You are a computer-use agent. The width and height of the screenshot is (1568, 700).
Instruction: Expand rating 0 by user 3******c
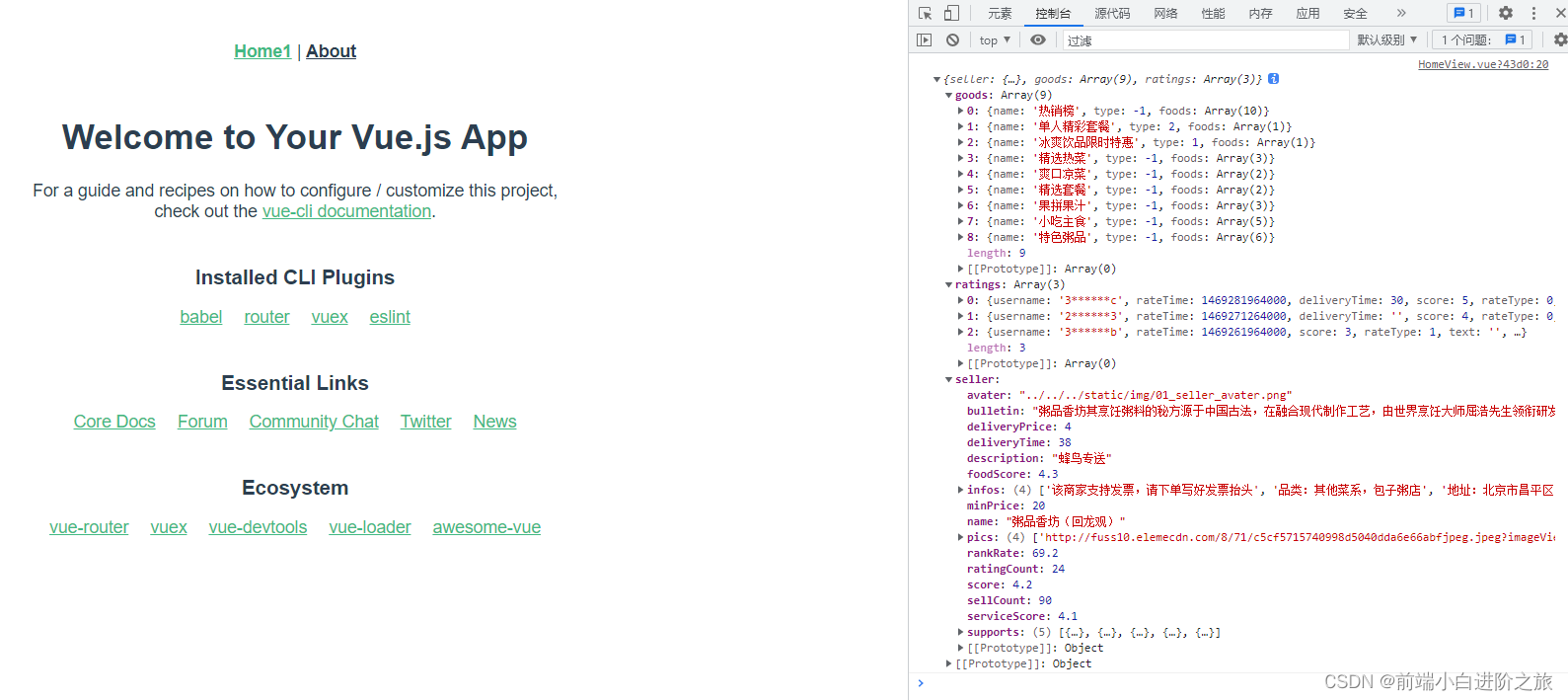pos(961,300)
